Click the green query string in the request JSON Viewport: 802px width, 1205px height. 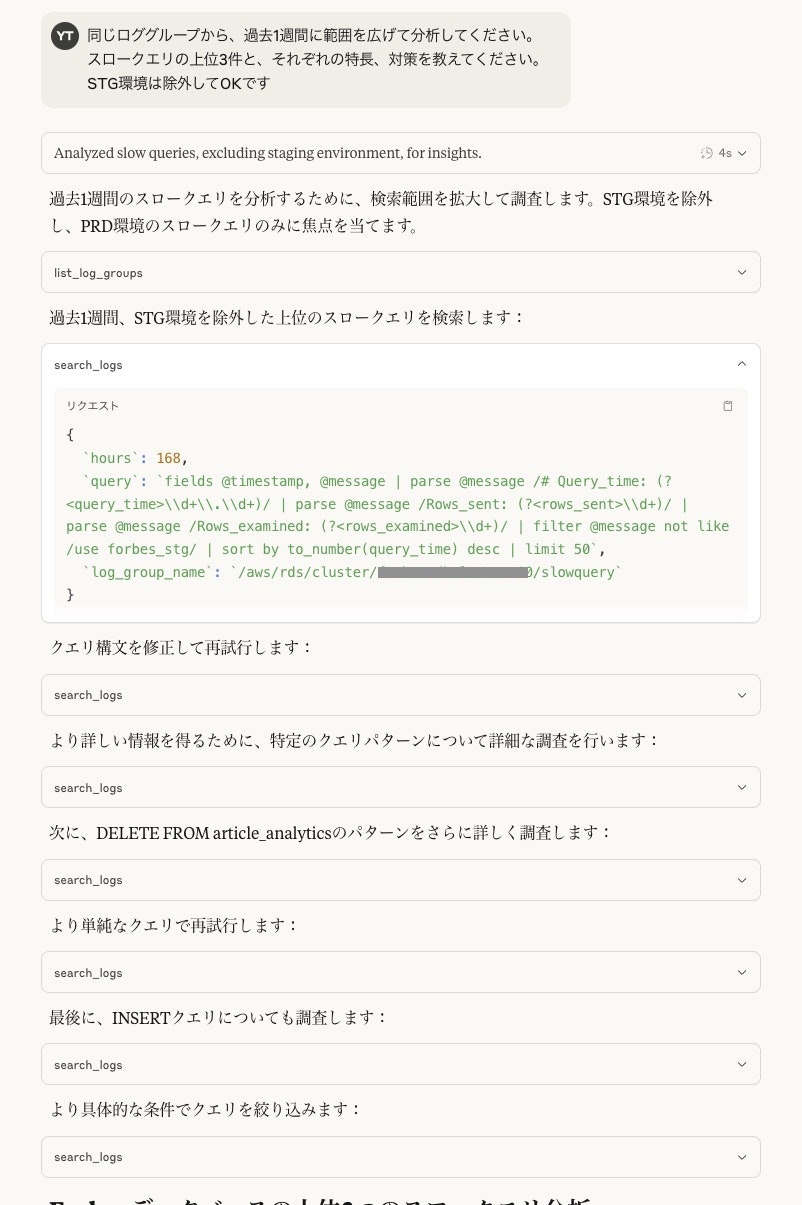pyautogui.click(x=400, y=503)
